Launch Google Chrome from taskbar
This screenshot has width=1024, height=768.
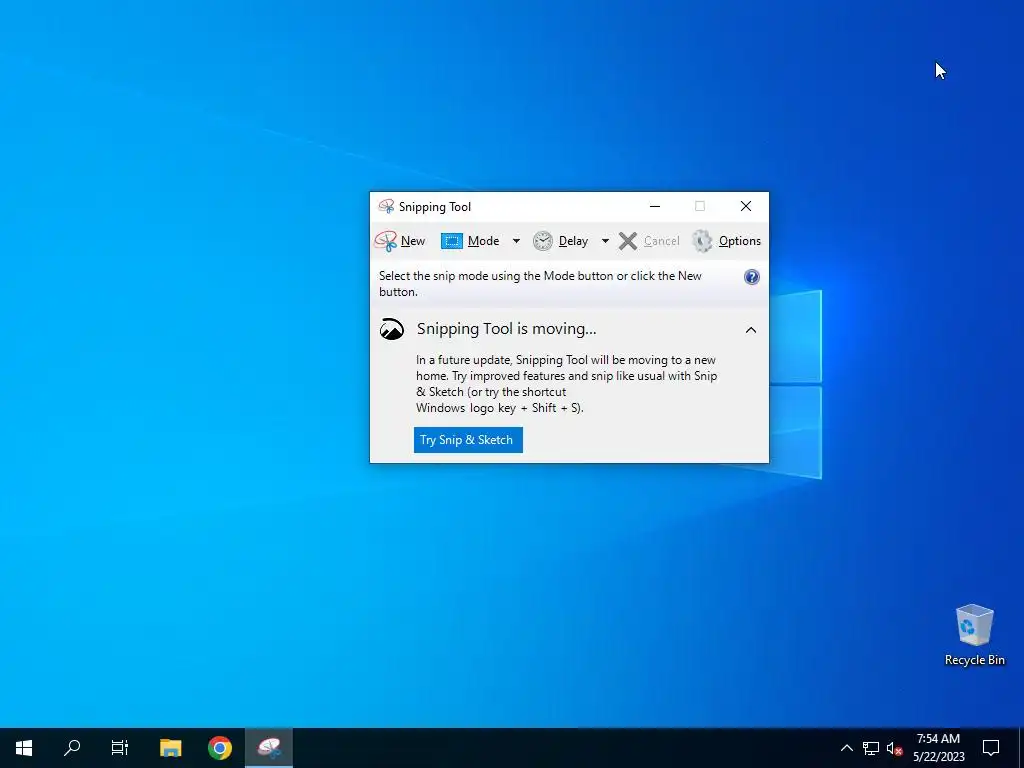pos(219,748)
